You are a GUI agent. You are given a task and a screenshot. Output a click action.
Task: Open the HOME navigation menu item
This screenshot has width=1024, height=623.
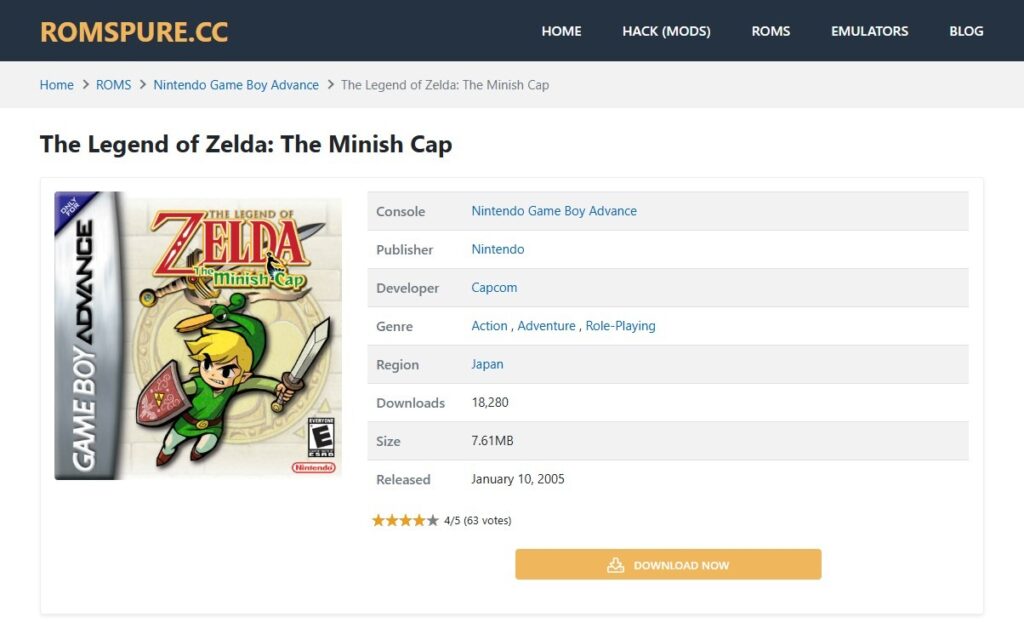[x=561, y=31]
